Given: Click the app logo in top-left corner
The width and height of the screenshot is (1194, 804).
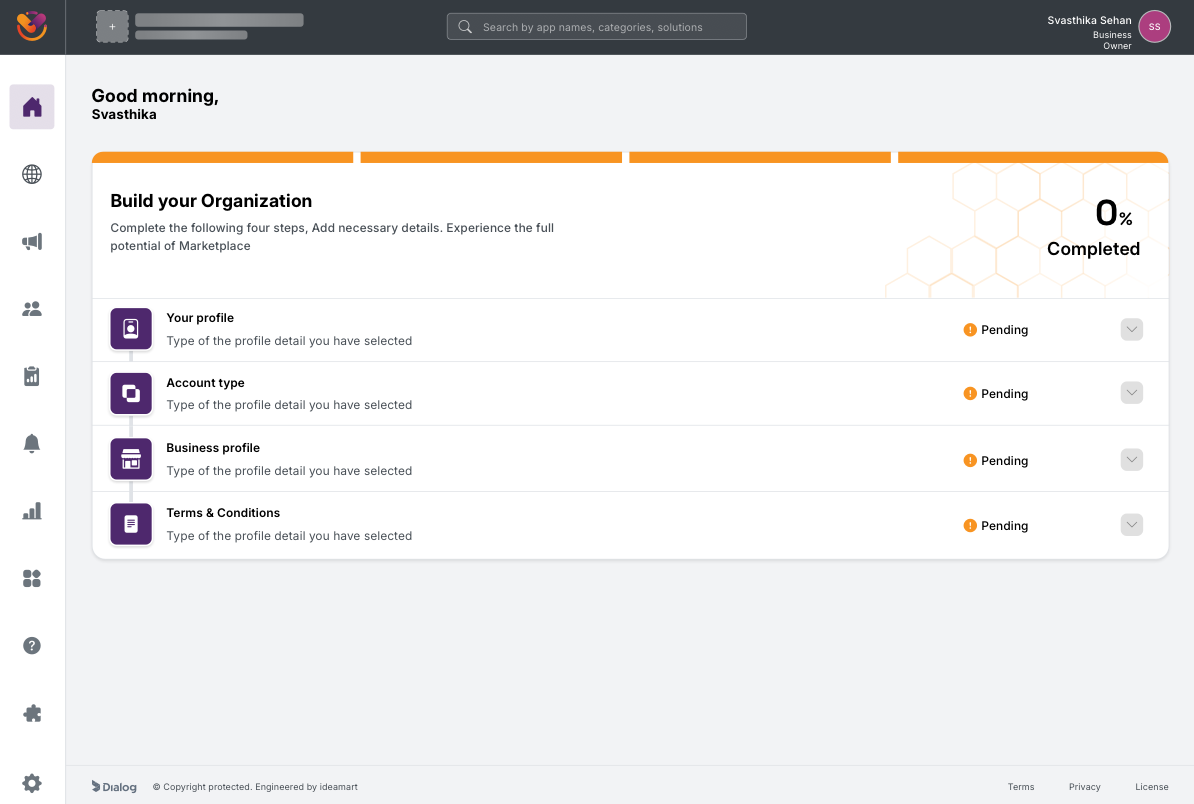Looking at the screenshot, I should click(x=32, y=27).
